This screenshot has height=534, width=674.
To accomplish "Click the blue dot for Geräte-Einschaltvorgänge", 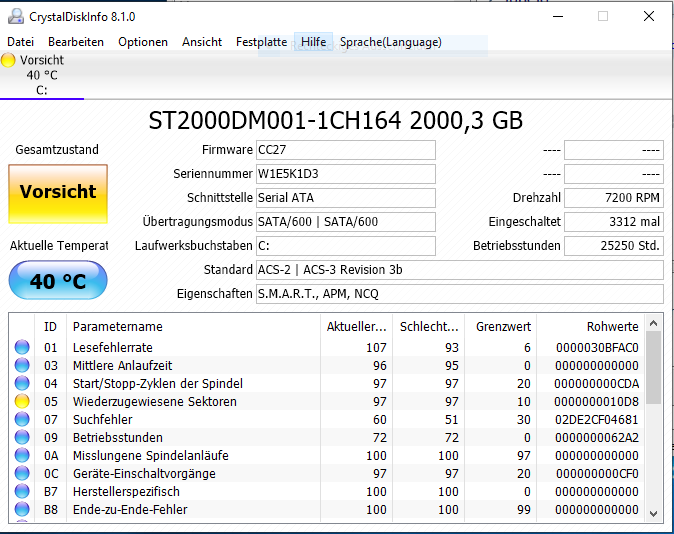I will 22,473.
